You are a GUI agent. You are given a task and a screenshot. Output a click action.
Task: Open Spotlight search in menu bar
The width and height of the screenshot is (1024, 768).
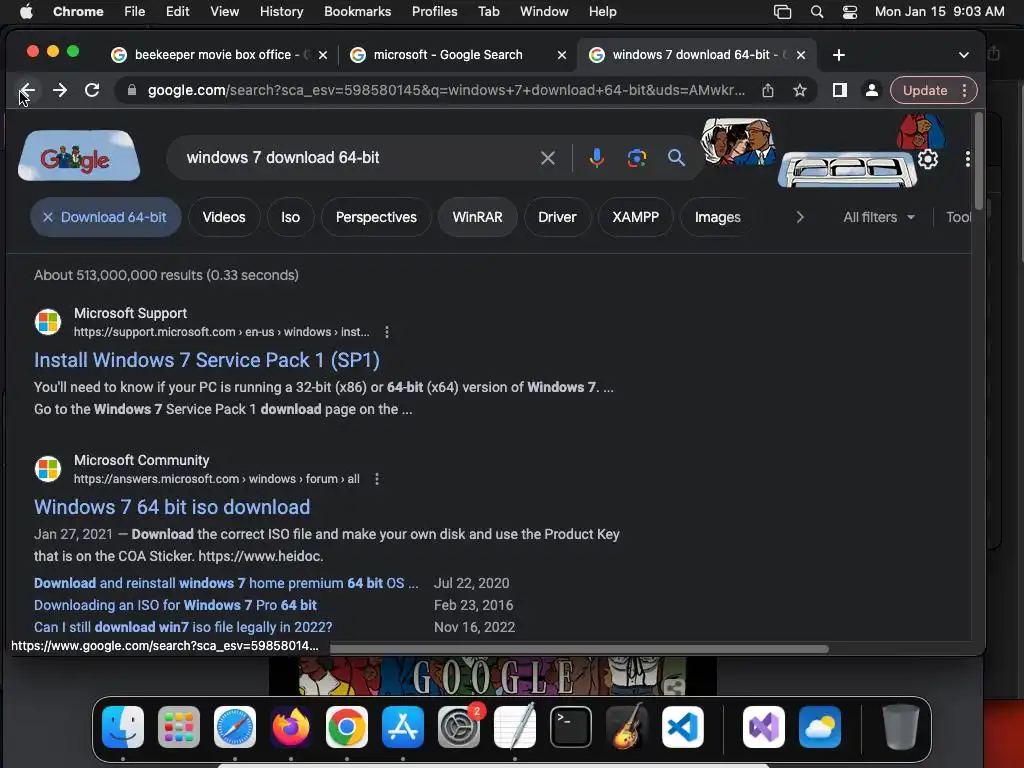[x=816, y=12]
